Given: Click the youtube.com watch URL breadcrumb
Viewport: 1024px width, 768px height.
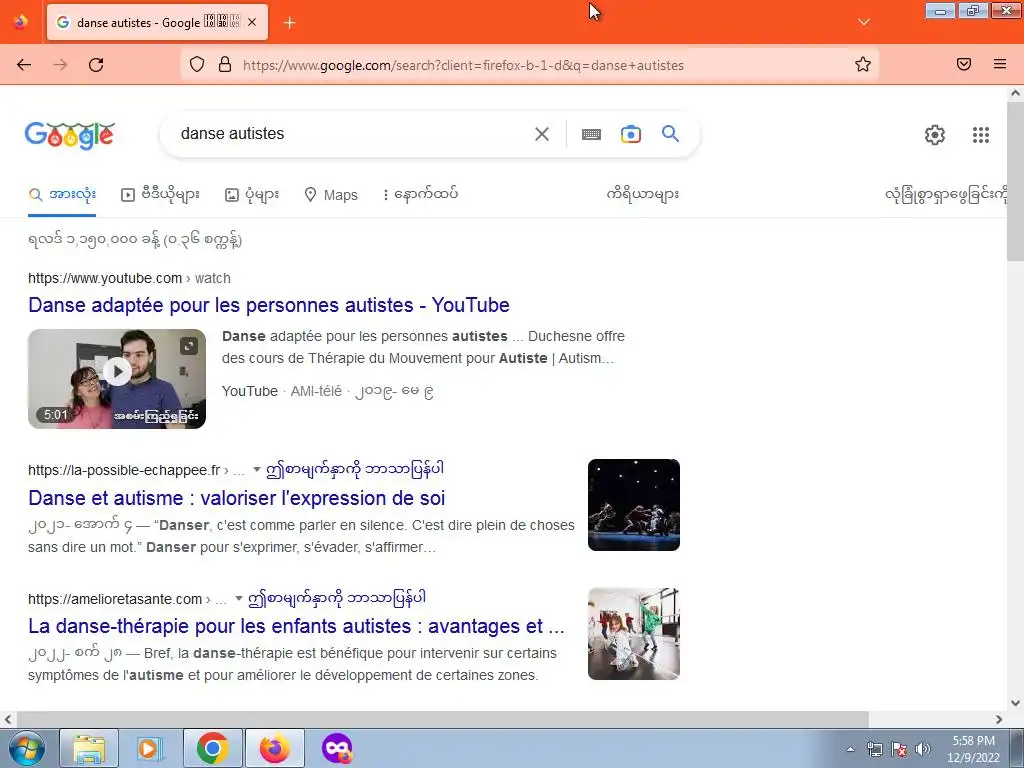Looking at the screenshot, I should click(x=129, y=278).
